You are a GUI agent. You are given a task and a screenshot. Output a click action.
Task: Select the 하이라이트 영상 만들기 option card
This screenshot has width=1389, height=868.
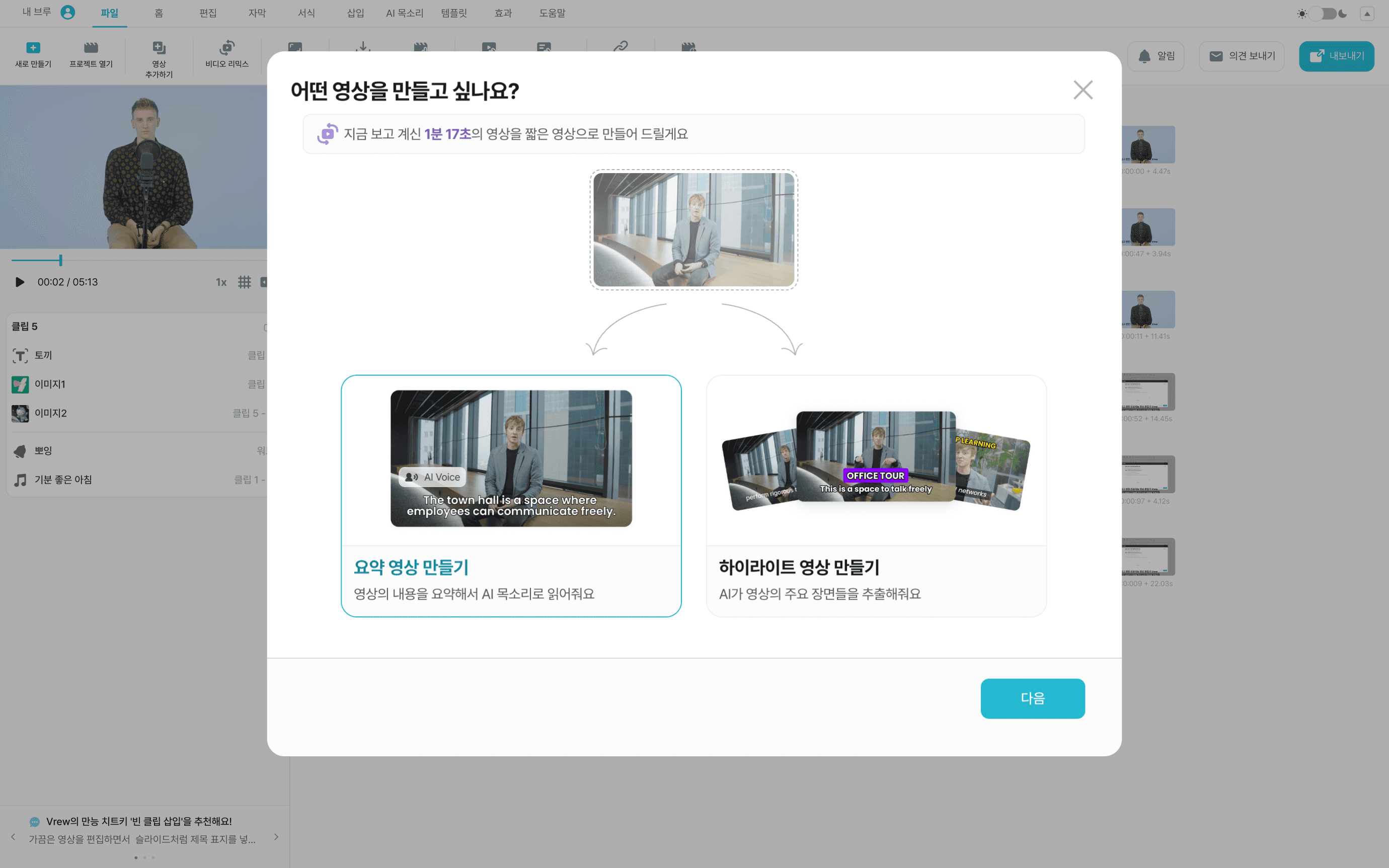click(x=876, y=496)
